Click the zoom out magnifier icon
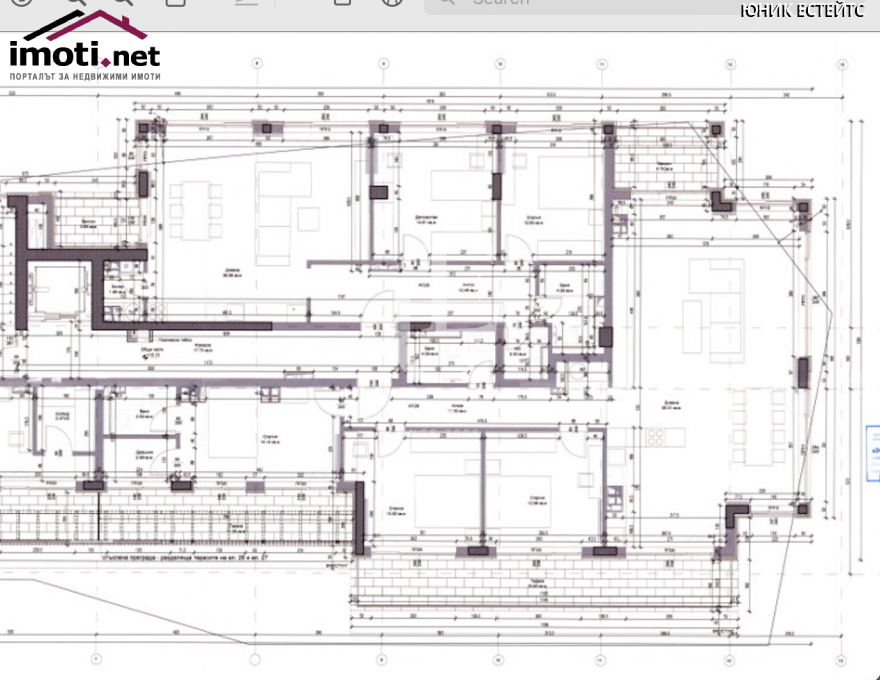 (76, 2)
